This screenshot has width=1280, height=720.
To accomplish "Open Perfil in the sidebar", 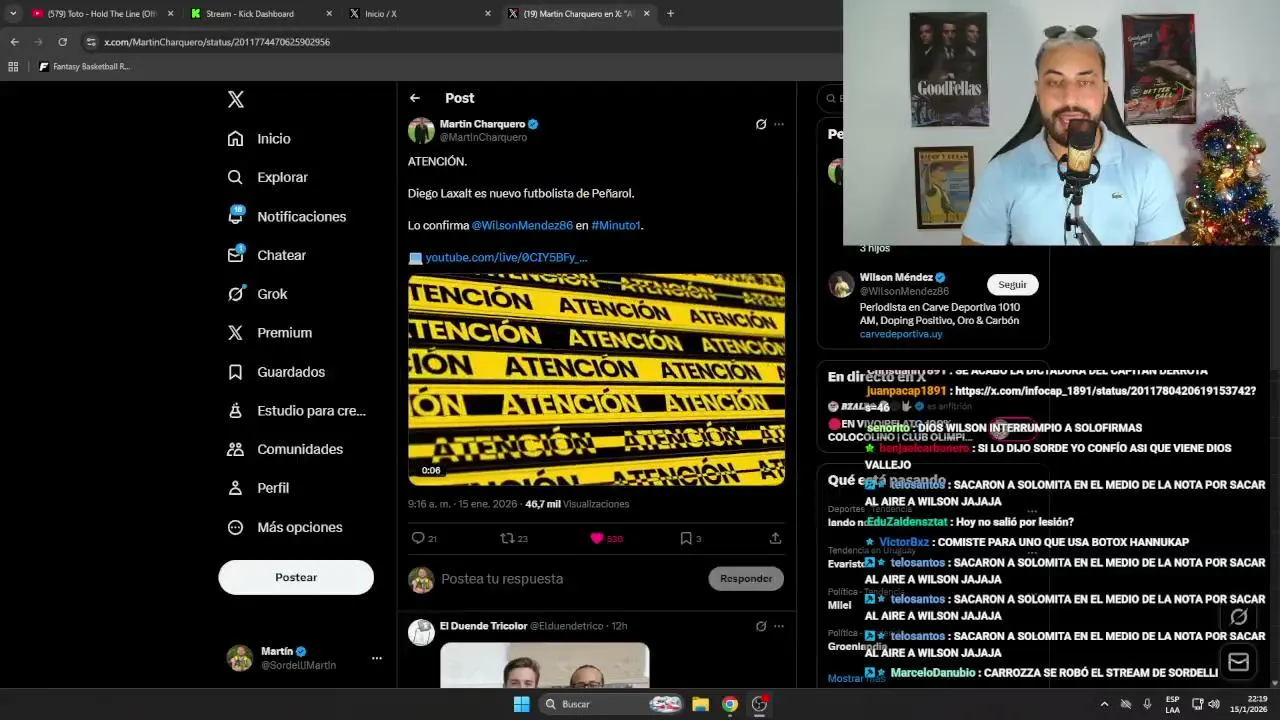I will coord(259,488).
